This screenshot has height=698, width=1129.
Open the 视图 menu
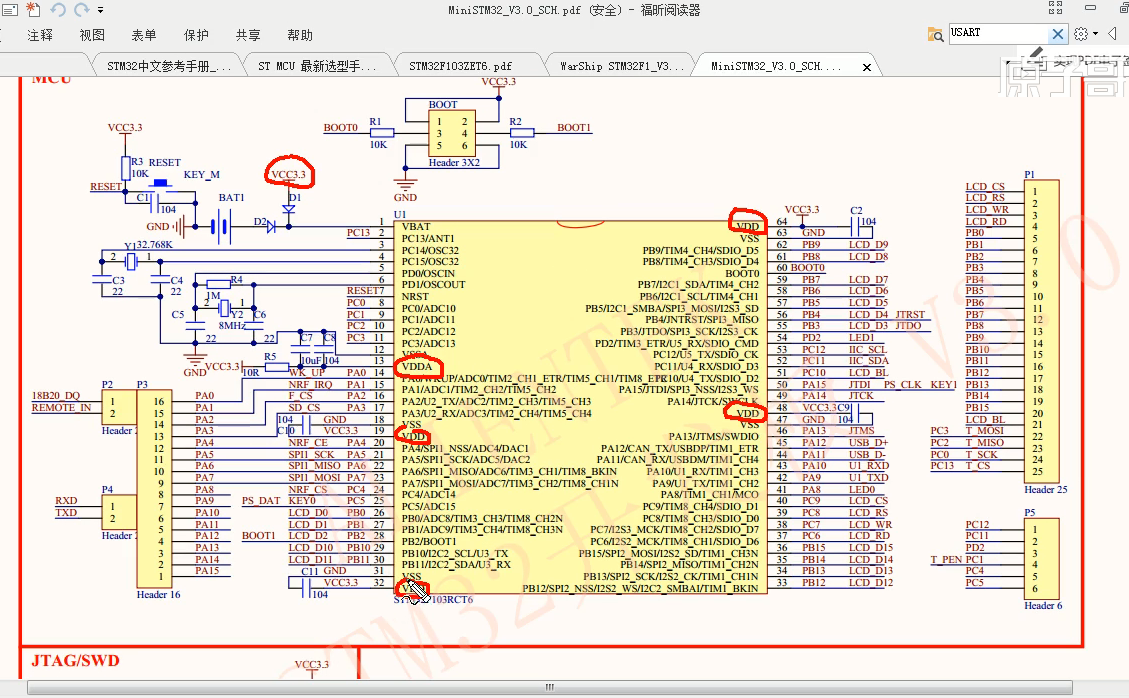(92, 35)
